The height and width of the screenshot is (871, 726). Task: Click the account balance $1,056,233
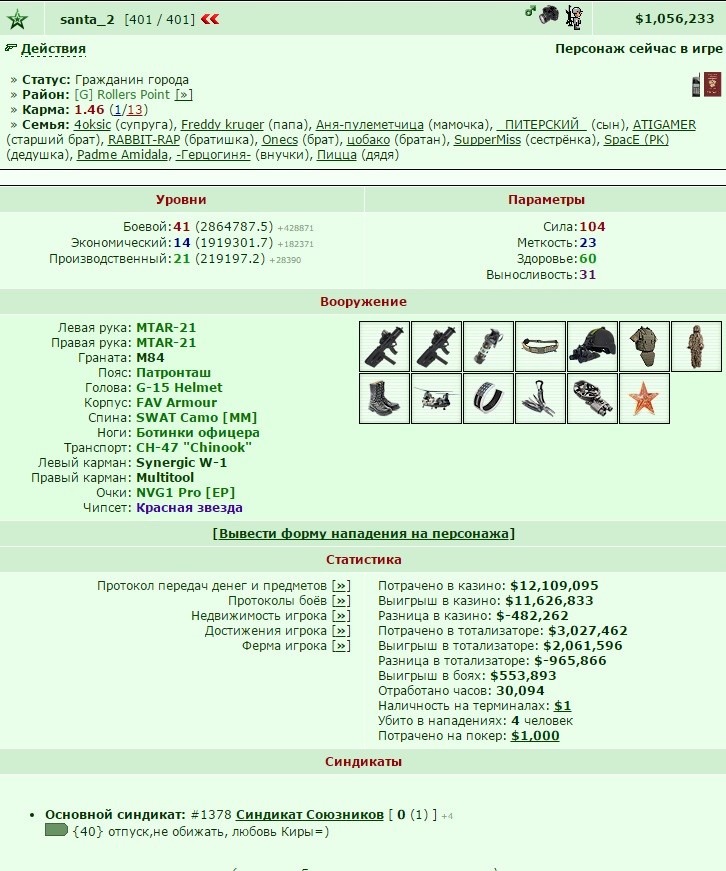click(x=674, y=19)
